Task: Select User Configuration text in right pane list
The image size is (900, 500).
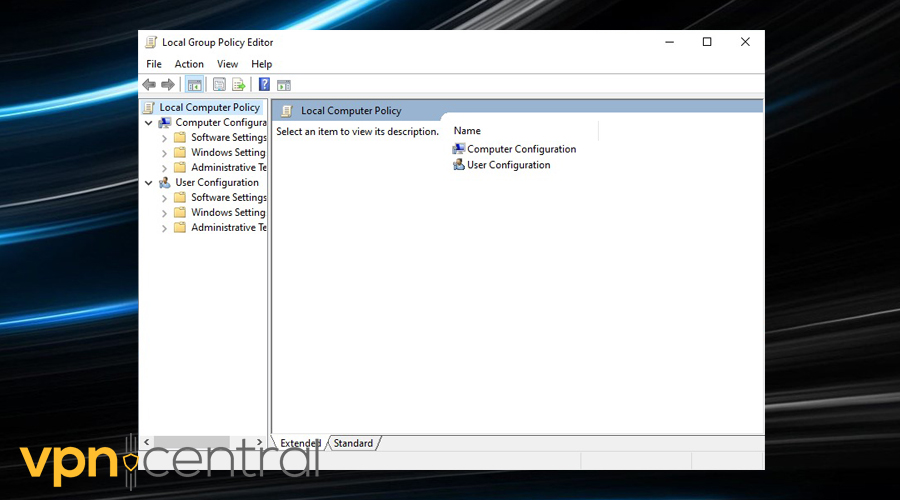Action: [509, 165]
